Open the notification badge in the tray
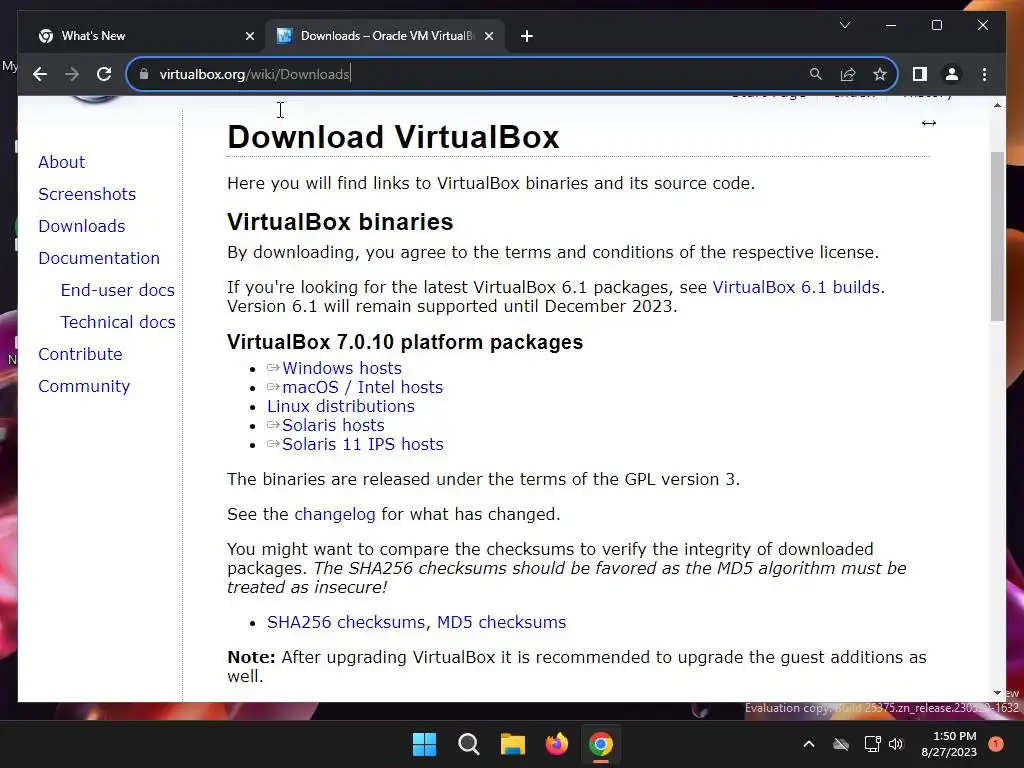 click(x=996, y=744)
